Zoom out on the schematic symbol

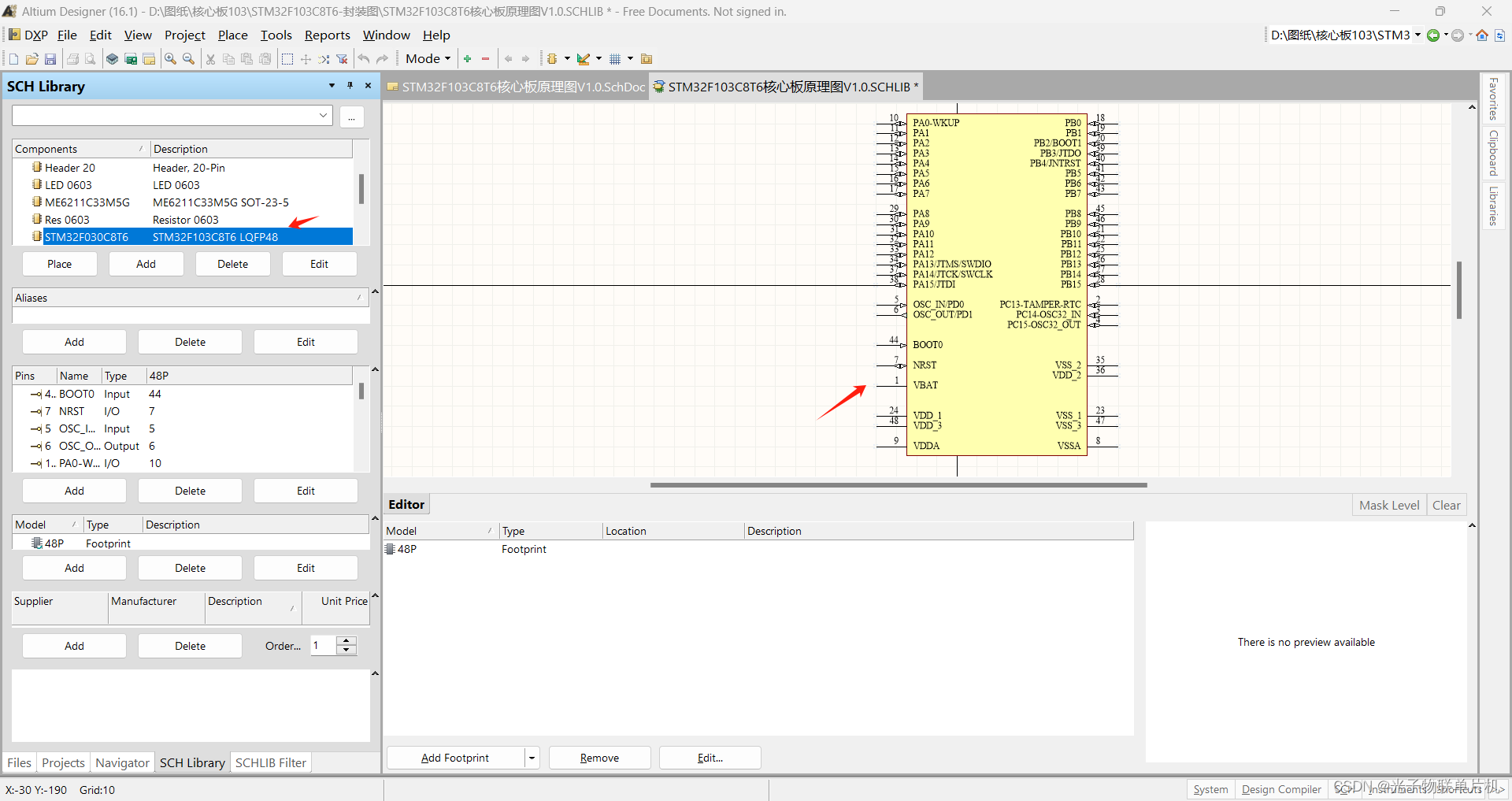coord(189,59)
